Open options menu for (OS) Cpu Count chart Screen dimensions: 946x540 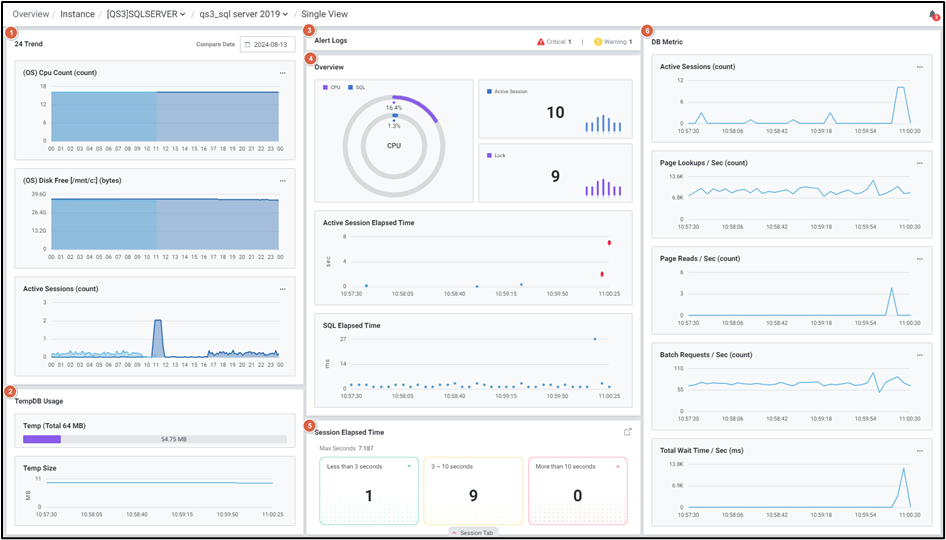coord(283,72)
